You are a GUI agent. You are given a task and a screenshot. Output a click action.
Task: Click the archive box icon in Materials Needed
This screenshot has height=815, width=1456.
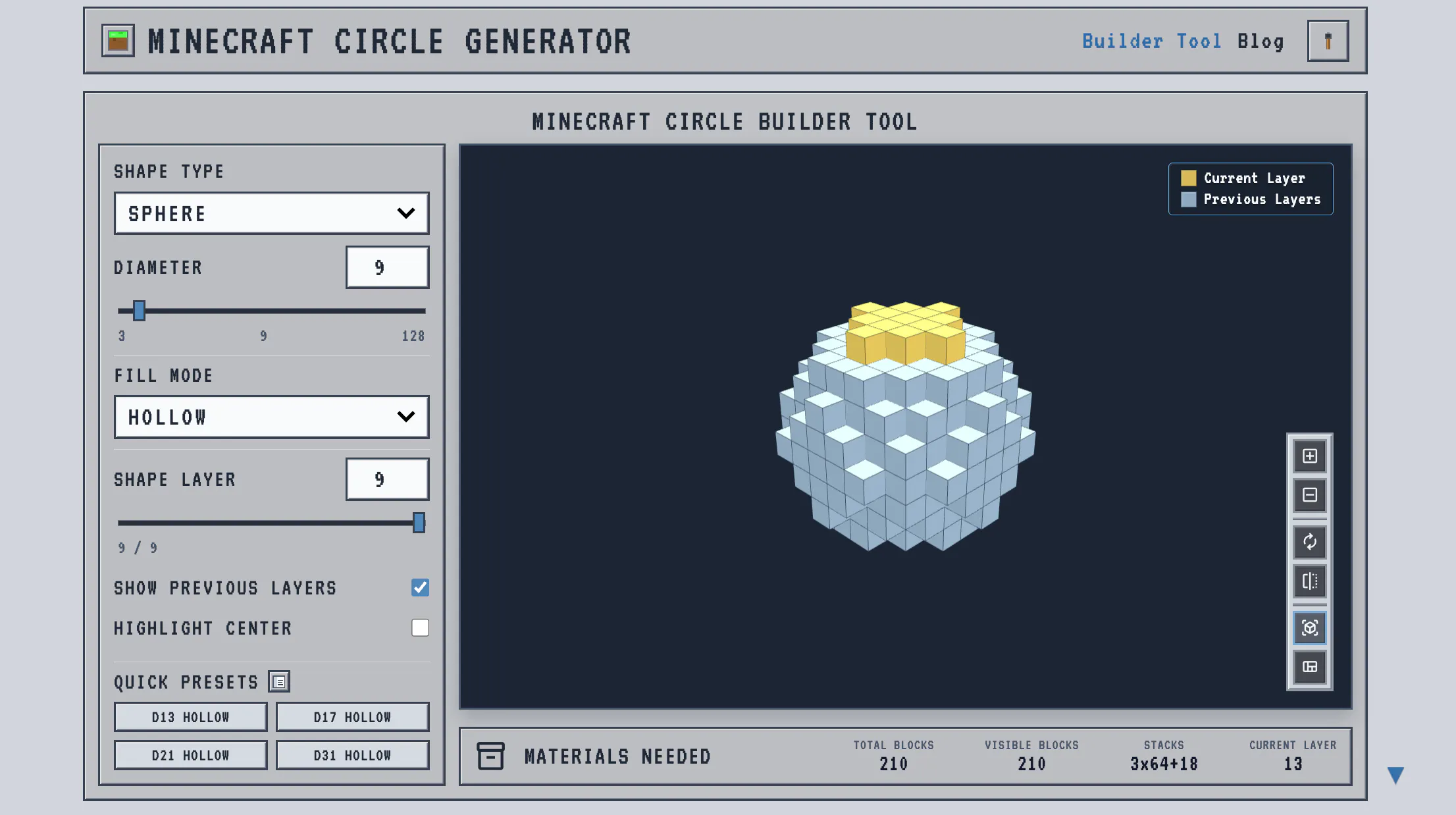(x=490, y=756)
